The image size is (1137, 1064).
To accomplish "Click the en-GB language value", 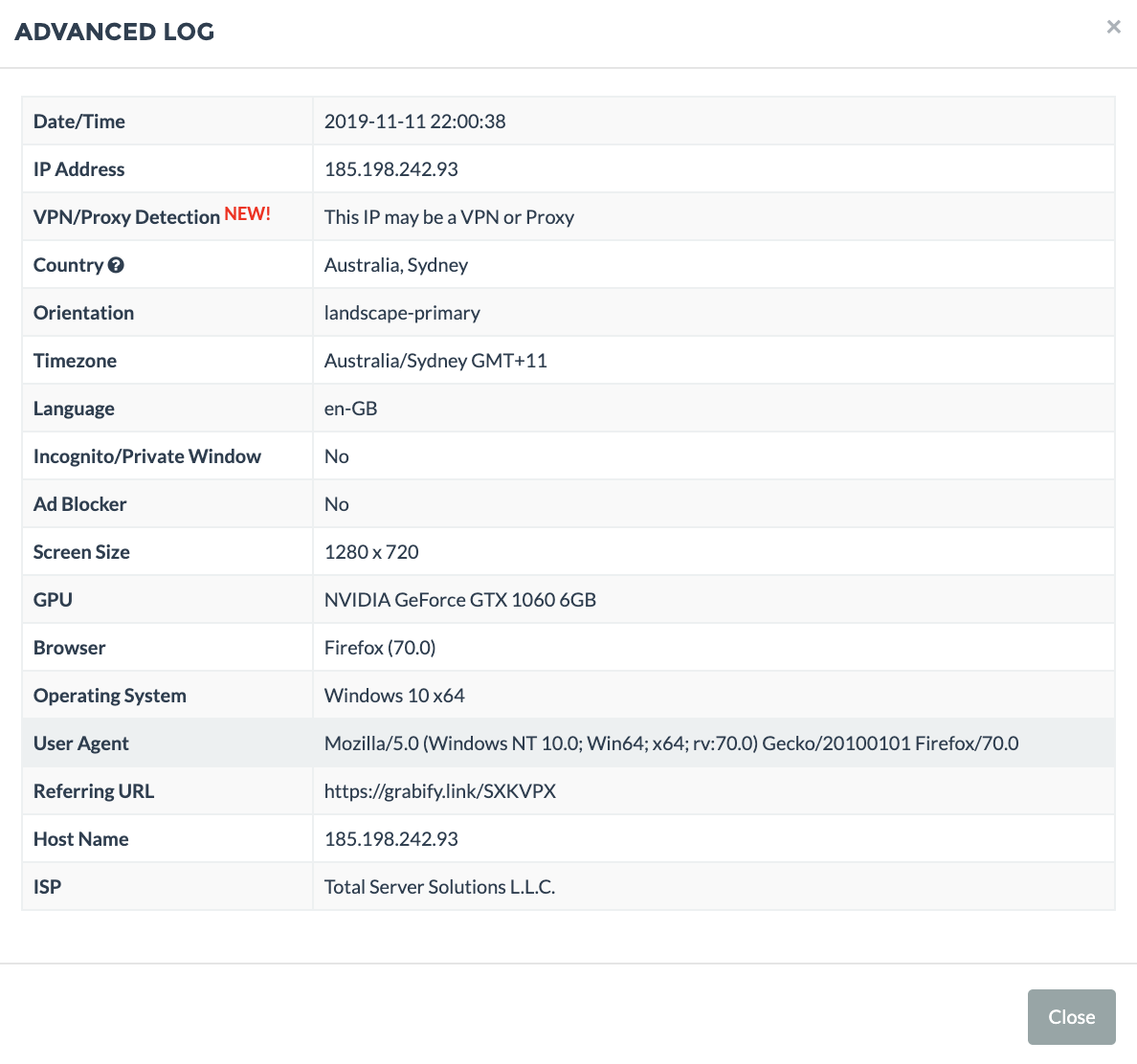I will (x=350, y=409).
